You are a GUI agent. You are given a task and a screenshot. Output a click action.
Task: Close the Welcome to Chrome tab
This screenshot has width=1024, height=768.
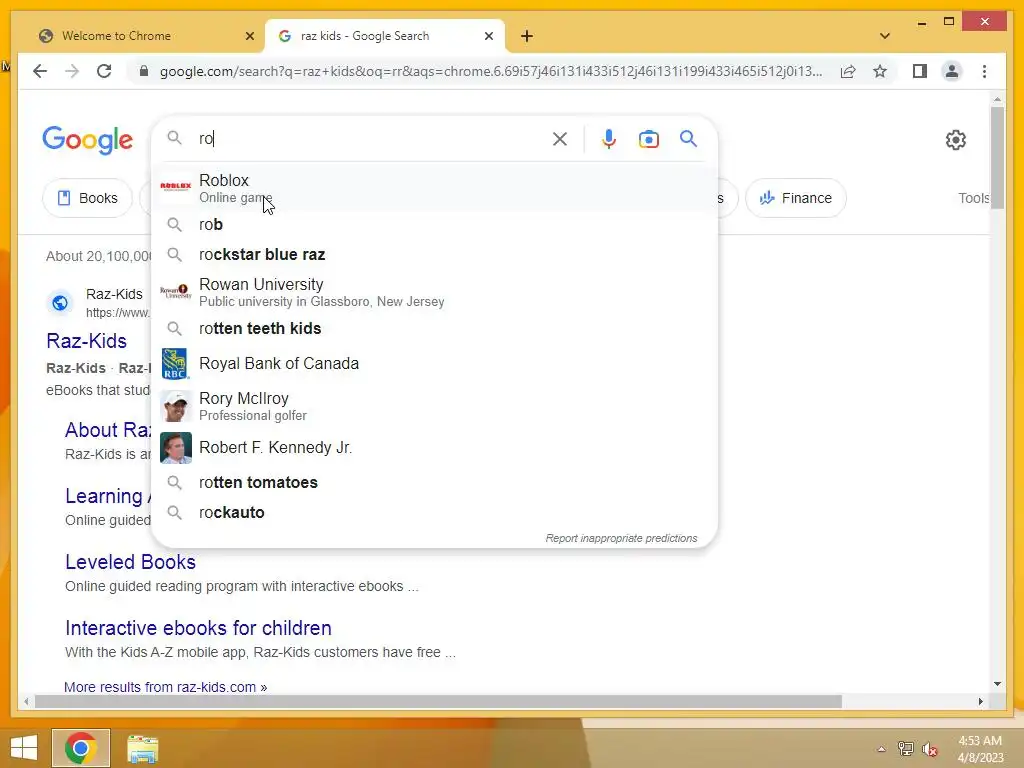coord(249,36)
